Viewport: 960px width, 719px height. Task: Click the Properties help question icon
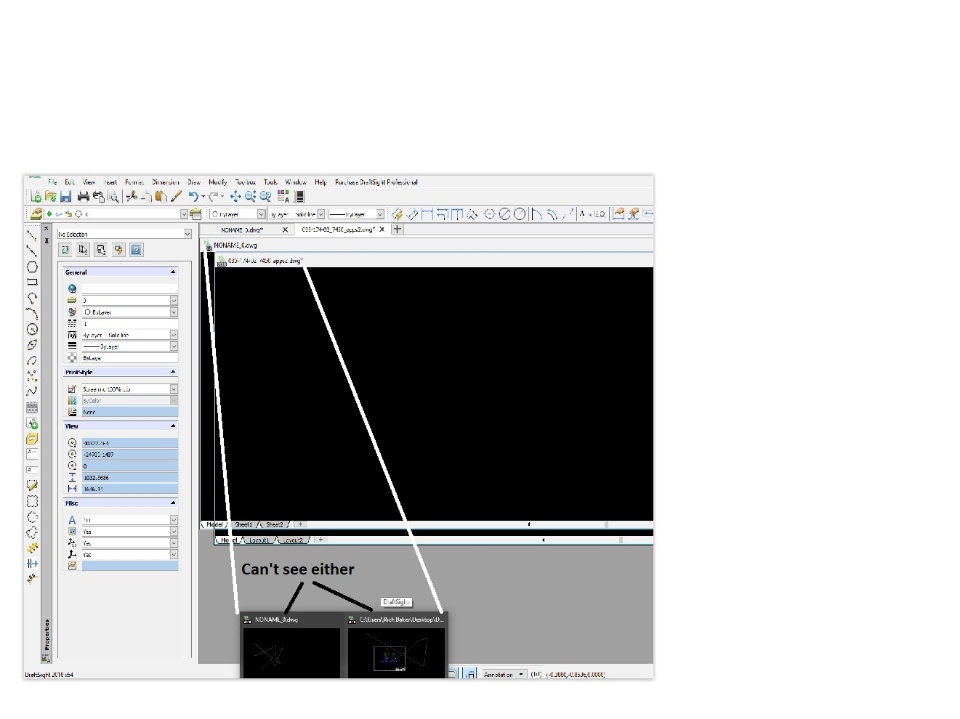click(137, 250)
